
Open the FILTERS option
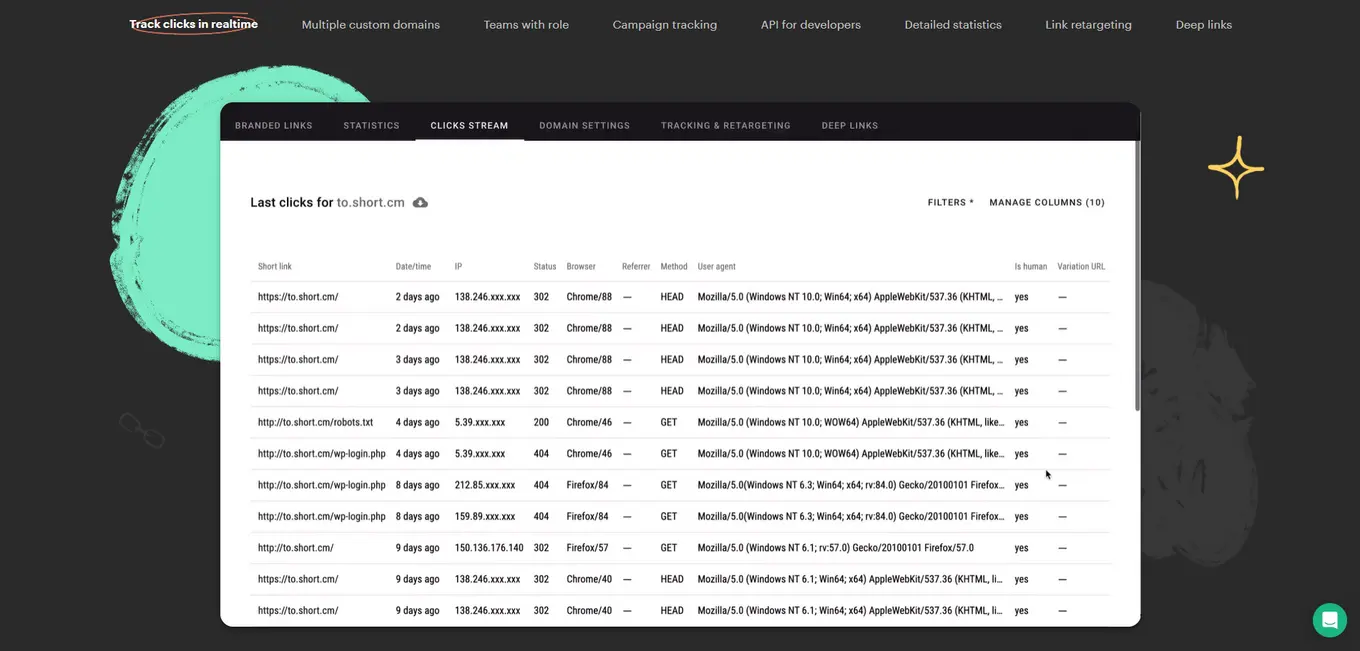click(x=950, y=203)
